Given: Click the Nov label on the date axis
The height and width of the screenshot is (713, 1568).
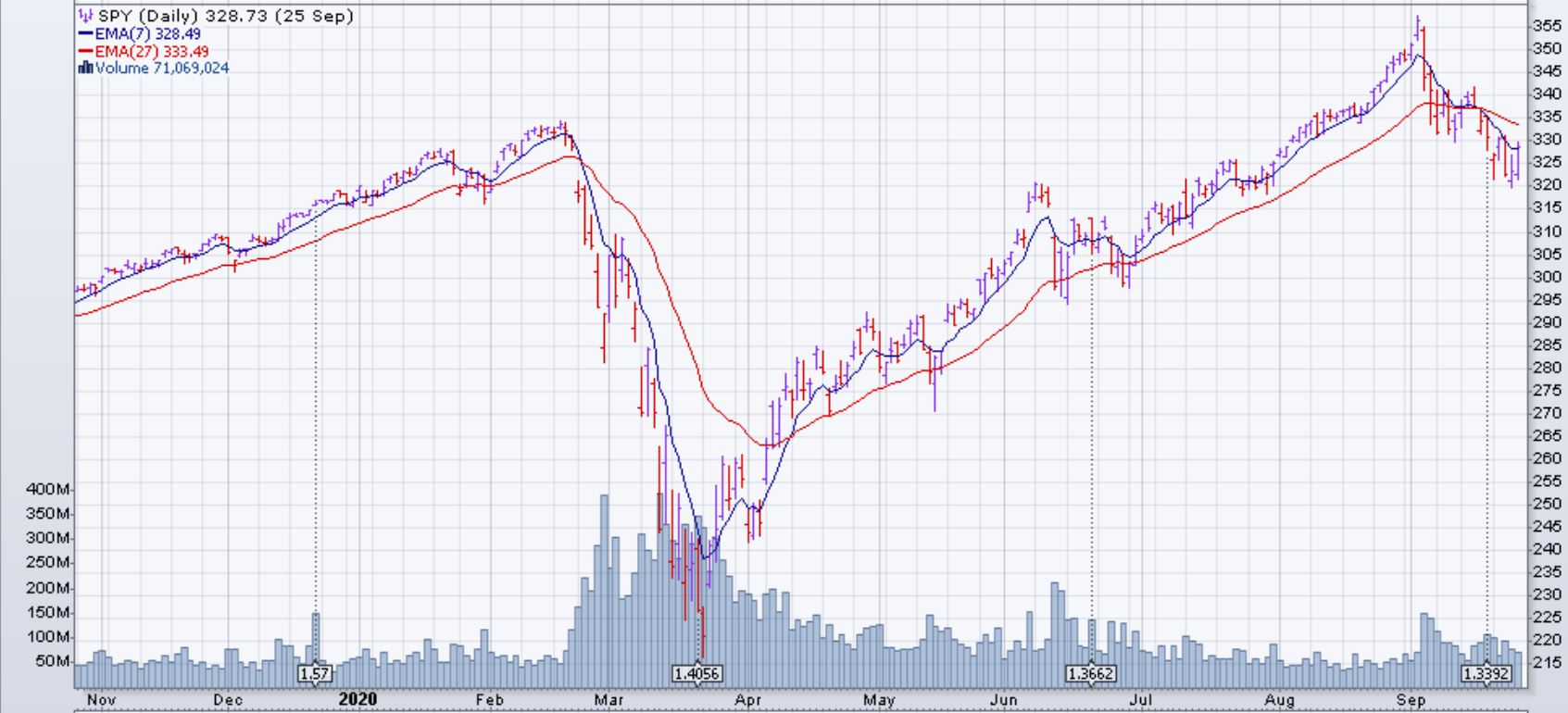Looking at the screenshot, I should click(x=100, y=700).
